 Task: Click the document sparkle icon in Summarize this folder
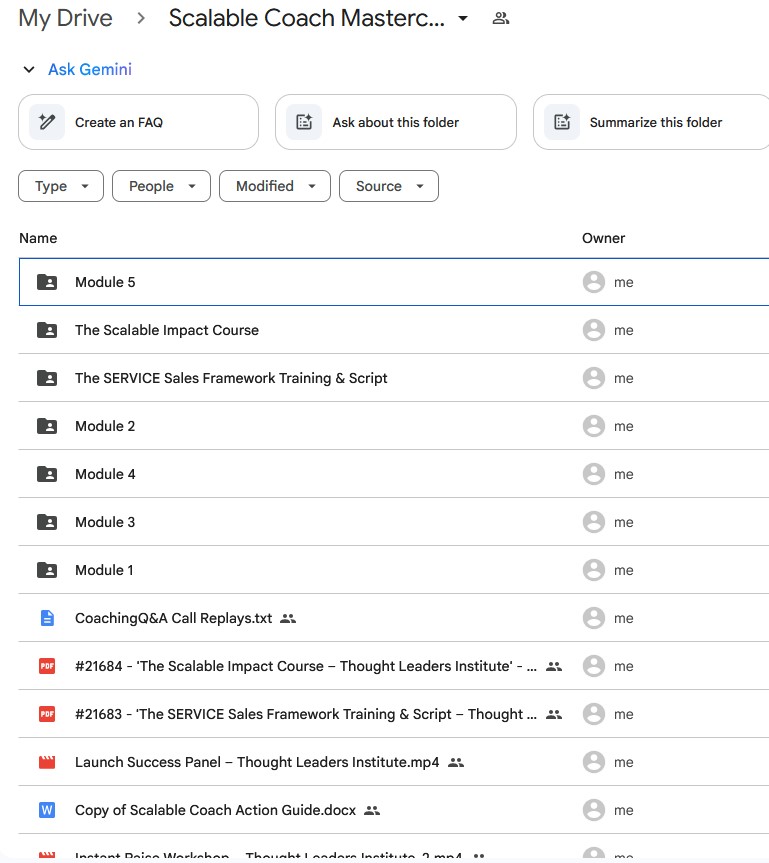562,122
